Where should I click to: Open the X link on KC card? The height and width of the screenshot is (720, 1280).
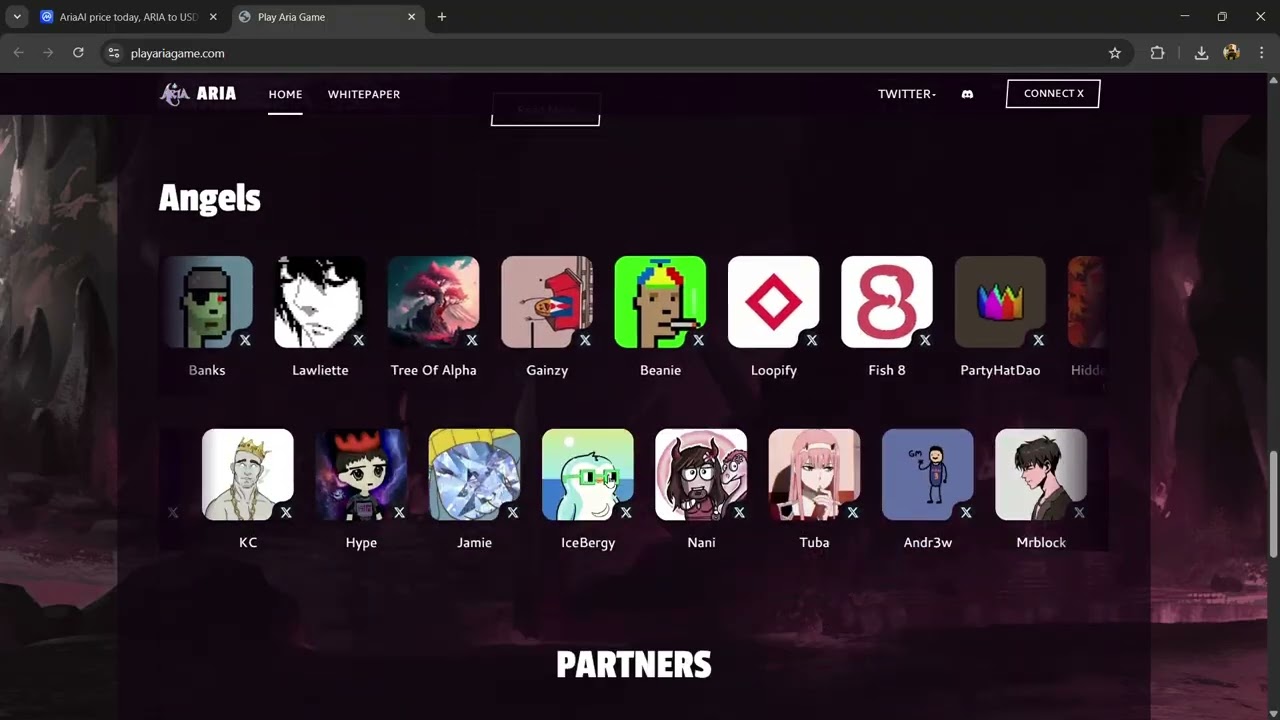pyautogui.click(x=286, y=512)
